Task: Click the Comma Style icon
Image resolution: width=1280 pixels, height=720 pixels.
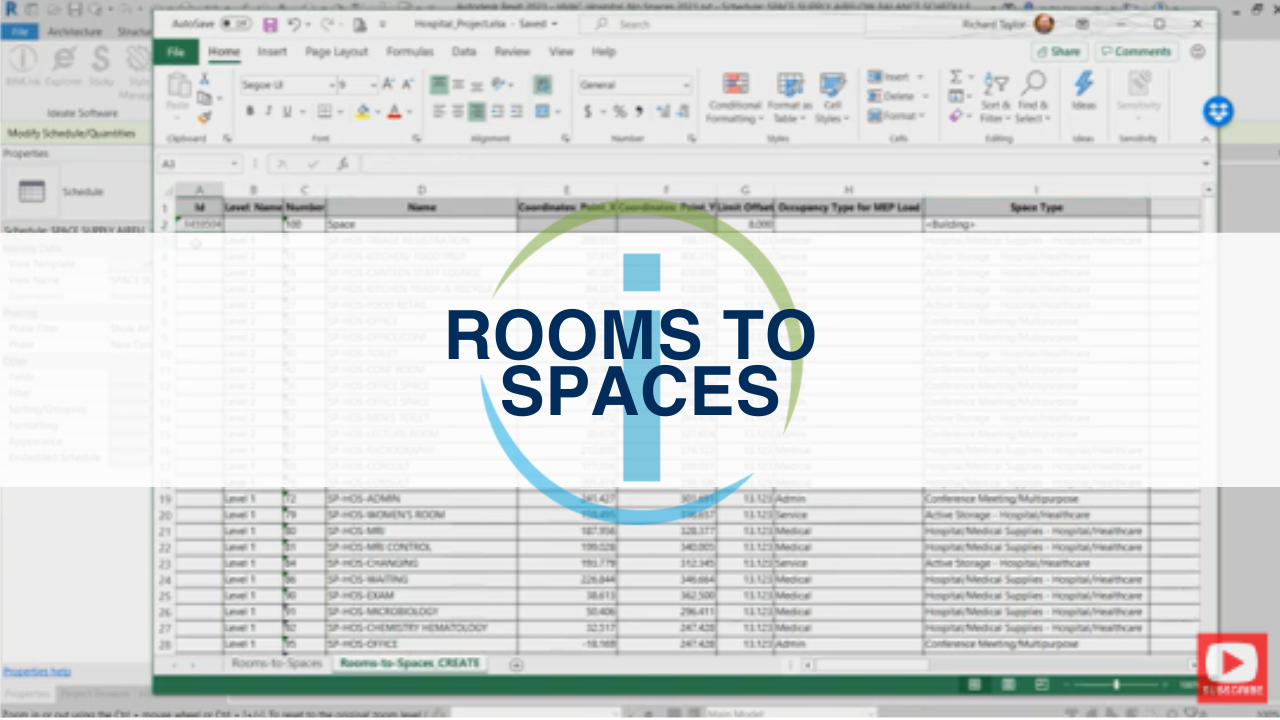Action: pyautogui.click(x=638, y=111)
